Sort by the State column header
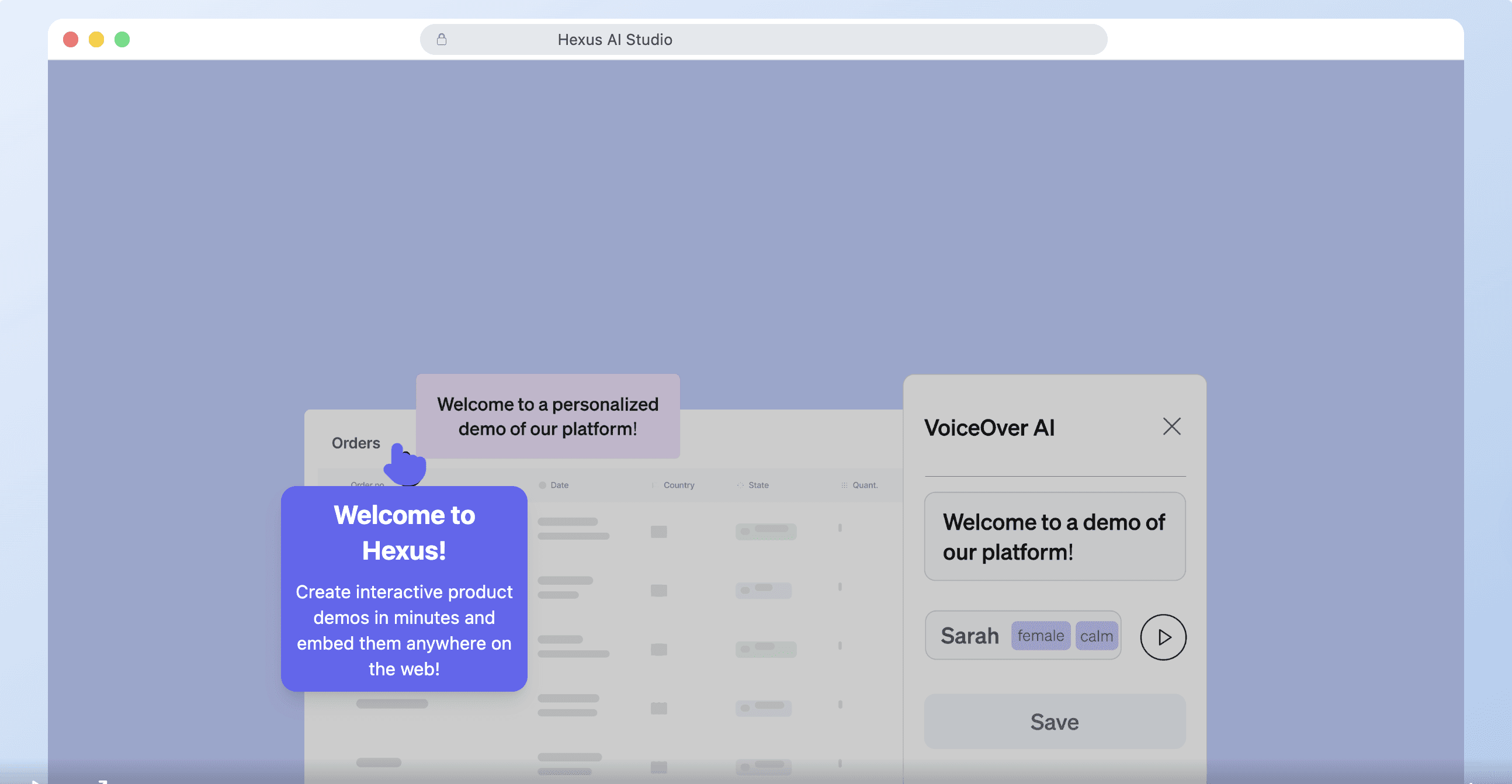This screenshot has height=784, width=1512. [753, 485]
